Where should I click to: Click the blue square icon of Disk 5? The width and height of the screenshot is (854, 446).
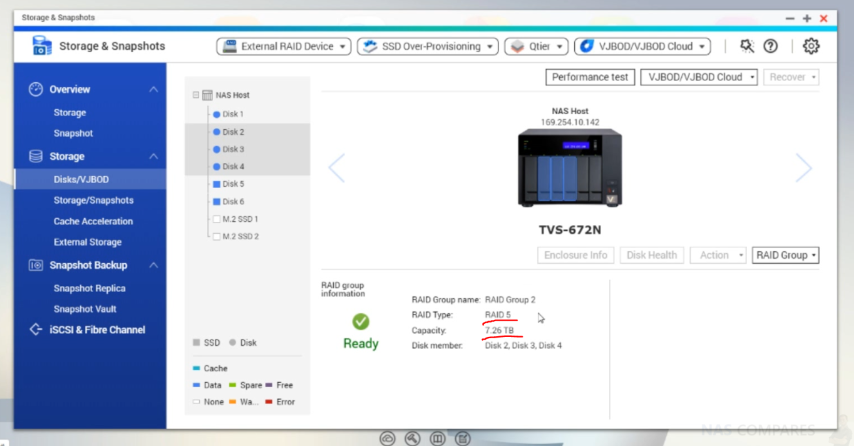(216, 184)
